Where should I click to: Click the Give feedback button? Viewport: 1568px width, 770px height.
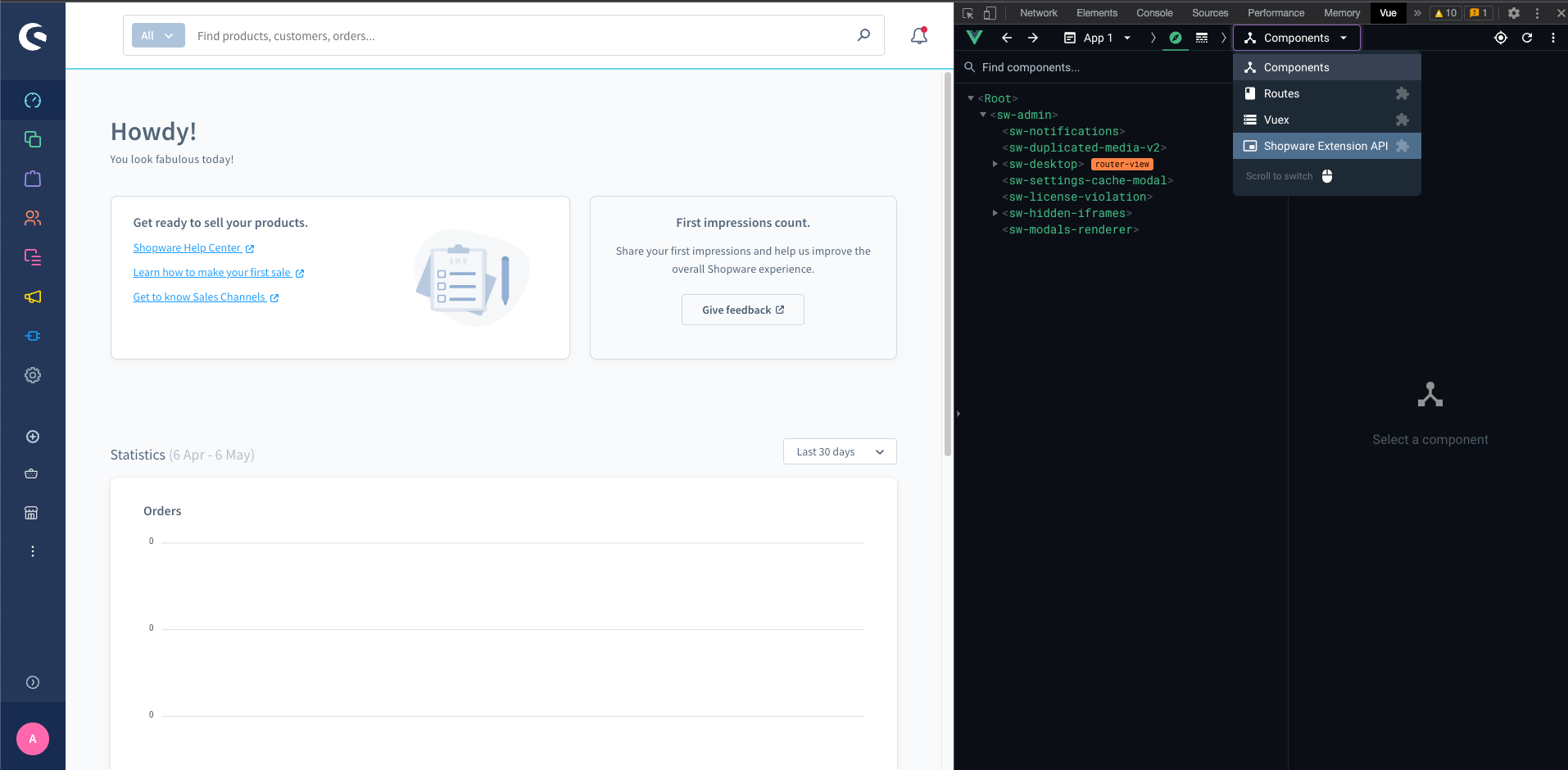742,310
